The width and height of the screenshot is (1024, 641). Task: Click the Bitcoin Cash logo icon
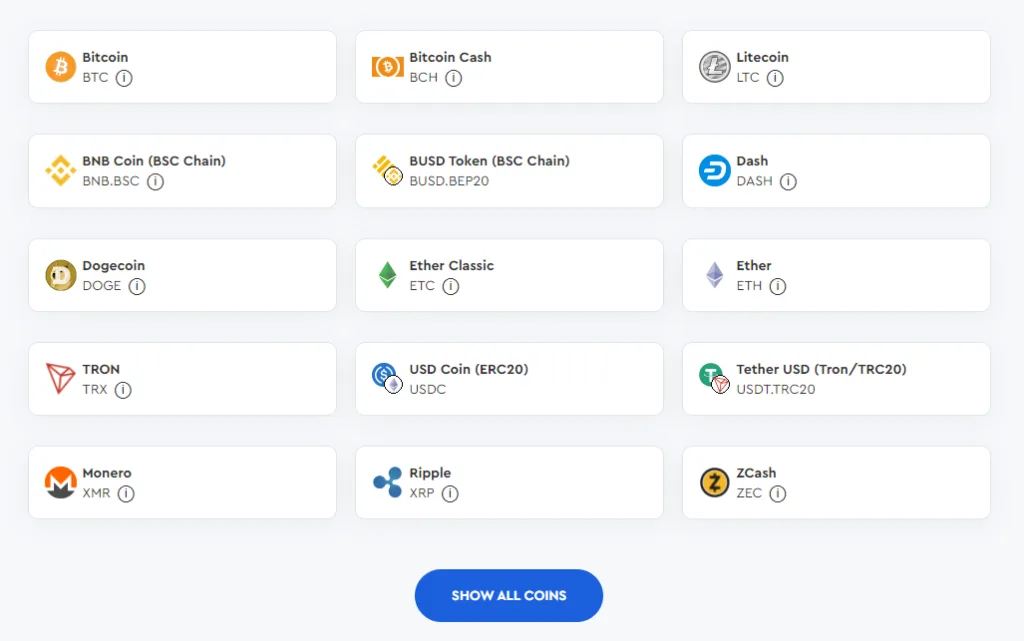click(x=388, y=67)
